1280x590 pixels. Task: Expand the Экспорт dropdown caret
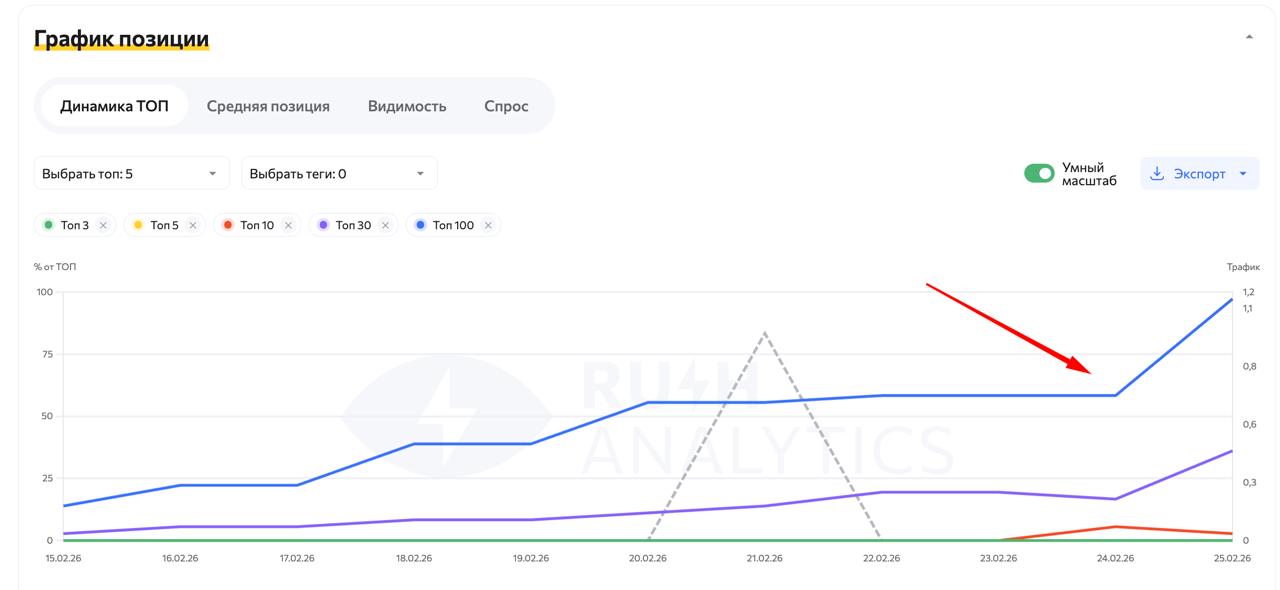coord(1243,174)
